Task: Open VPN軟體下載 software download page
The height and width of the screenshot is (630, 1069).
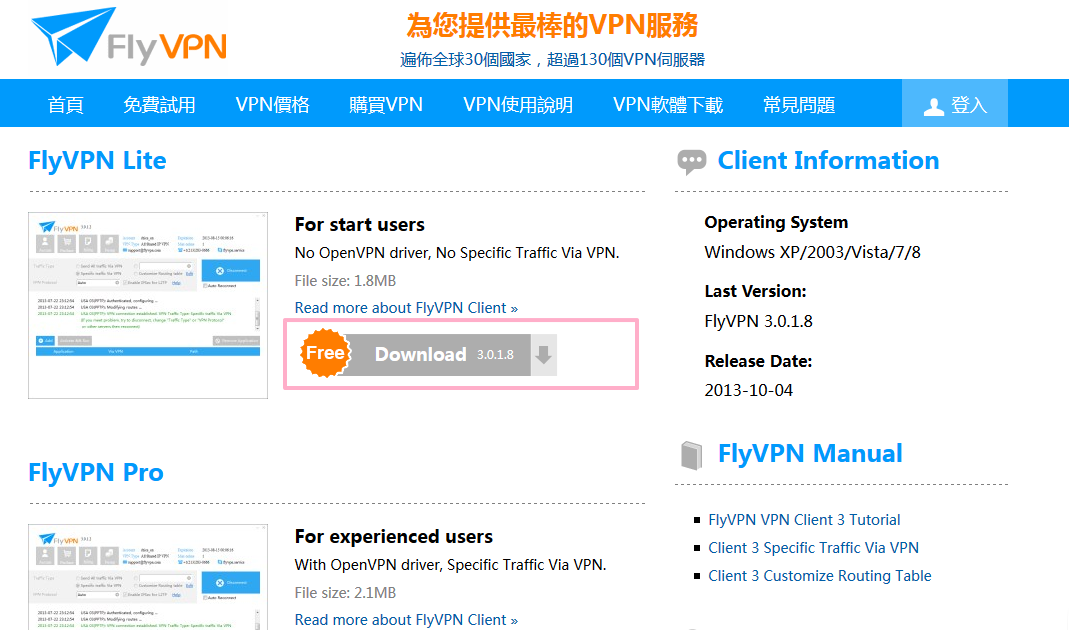Action: (667, 105)
